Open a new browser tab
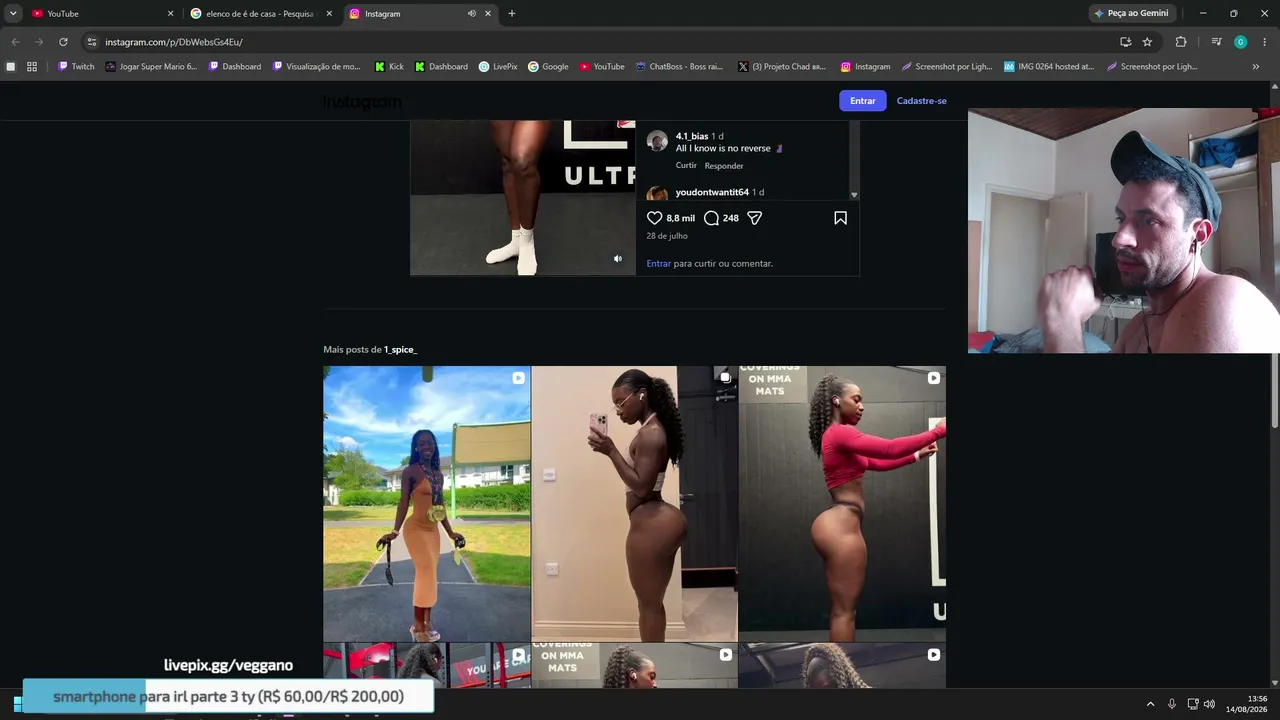The width and height of the screenshot is (1280, 720). coord(512,13)
